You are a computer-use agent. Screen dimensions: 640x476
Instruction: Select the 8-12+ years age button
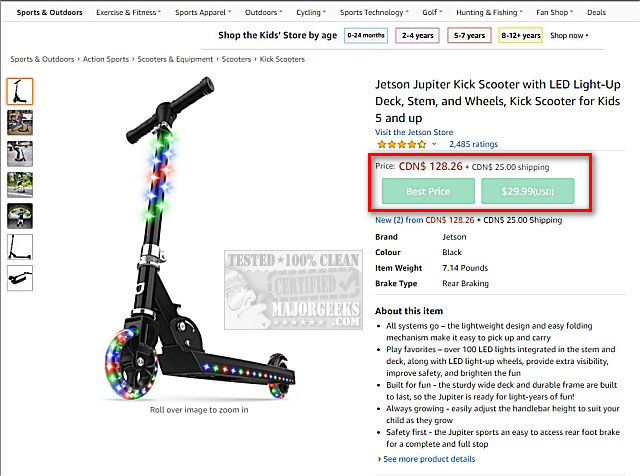coord(521,35)
